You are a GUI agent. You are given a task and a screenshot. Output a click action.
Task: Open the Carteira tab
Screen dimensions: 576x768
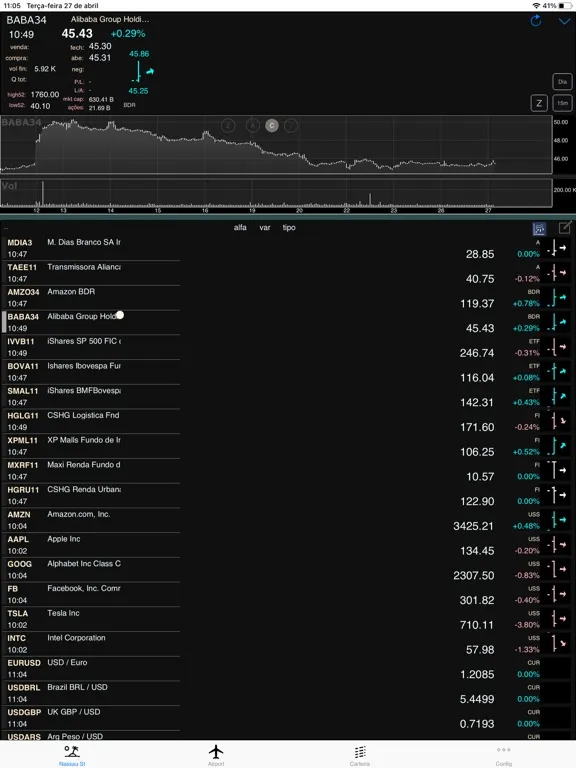[x=360, y=755]
